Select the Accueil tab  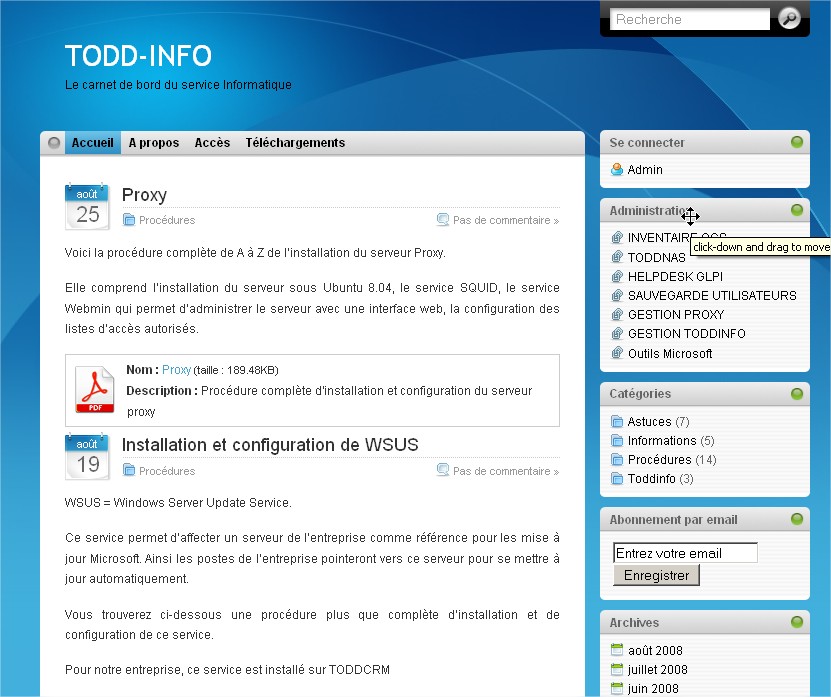pos(93,143)
